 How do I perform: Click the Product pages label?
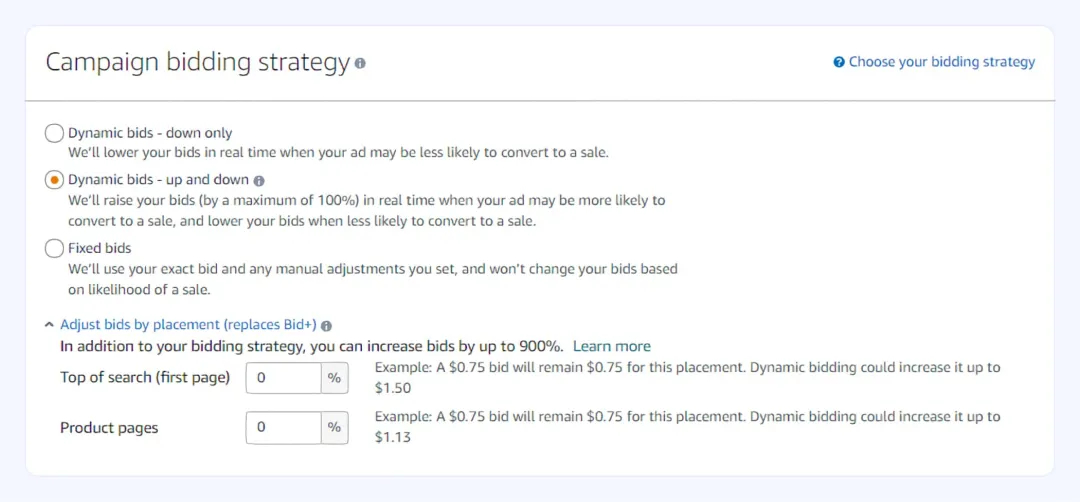coord(109,428)
